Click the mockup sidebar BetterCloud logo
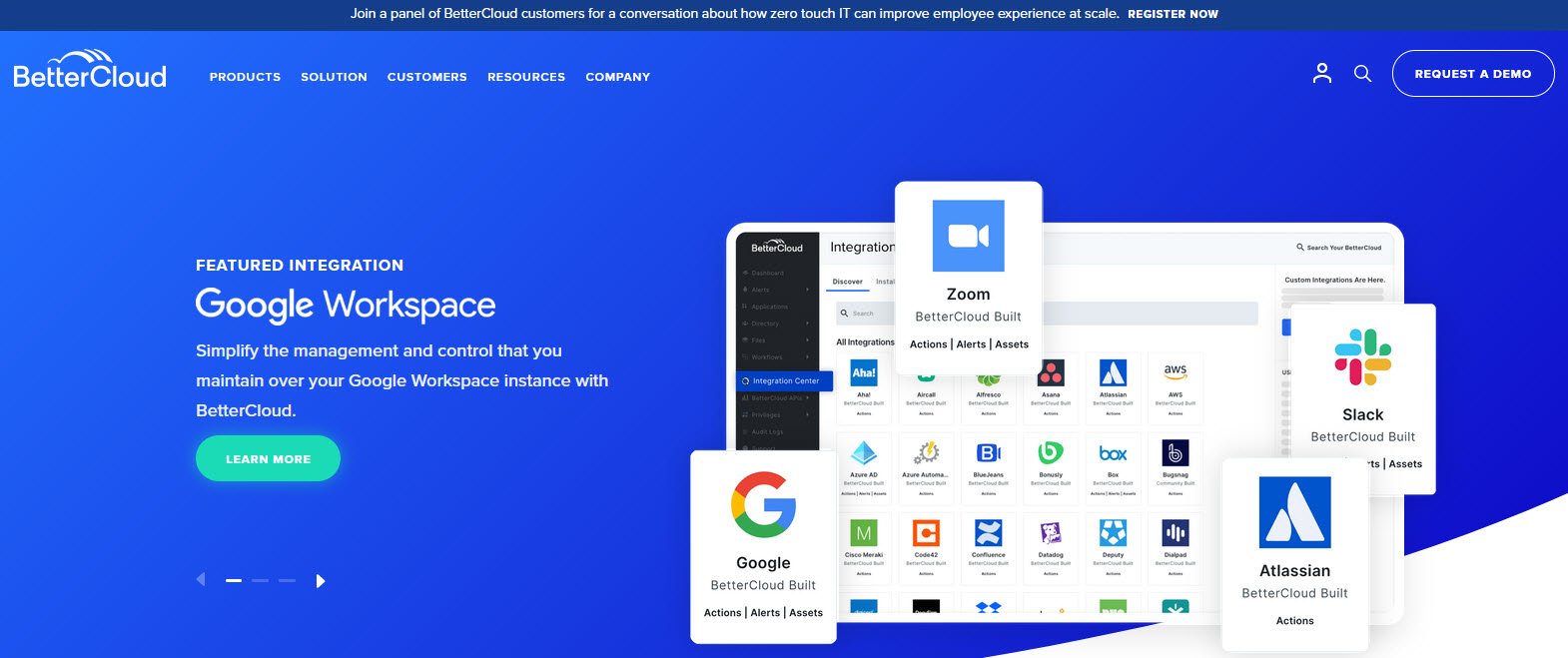Screen dimensions: 1568x658 pyautogui.click(x=777, y=246)
